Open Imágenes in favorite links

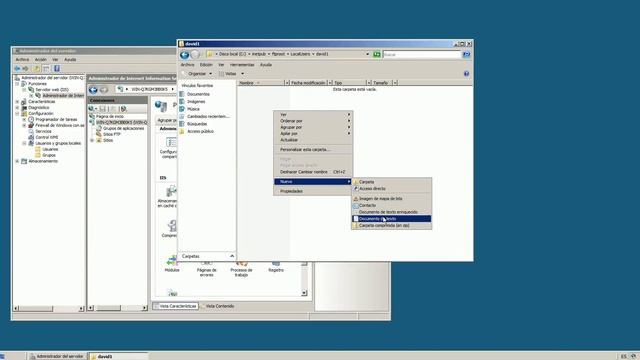click(196, 102)
